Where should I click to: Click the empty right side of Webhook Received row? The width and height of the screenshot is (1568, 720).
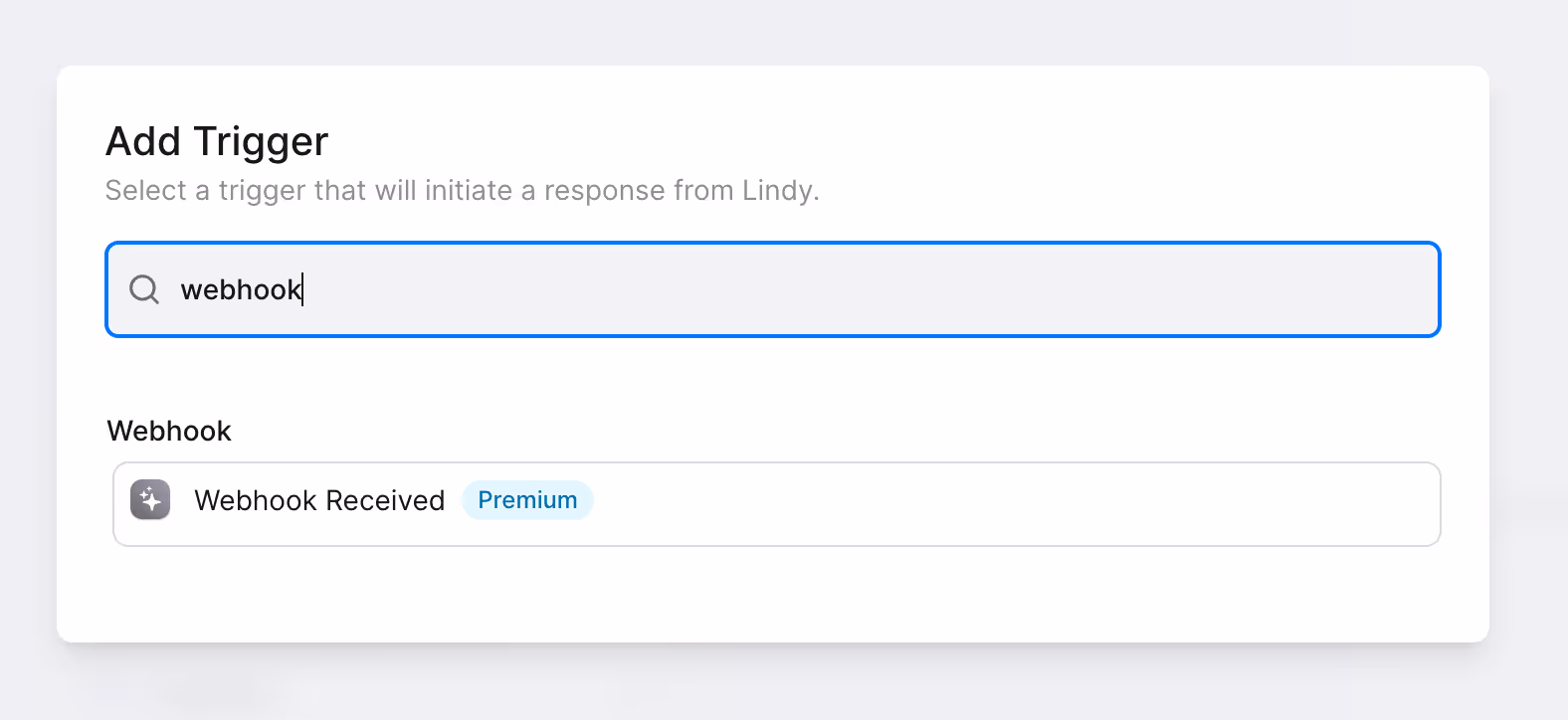pyautogui.click(x=1015, y=504)
